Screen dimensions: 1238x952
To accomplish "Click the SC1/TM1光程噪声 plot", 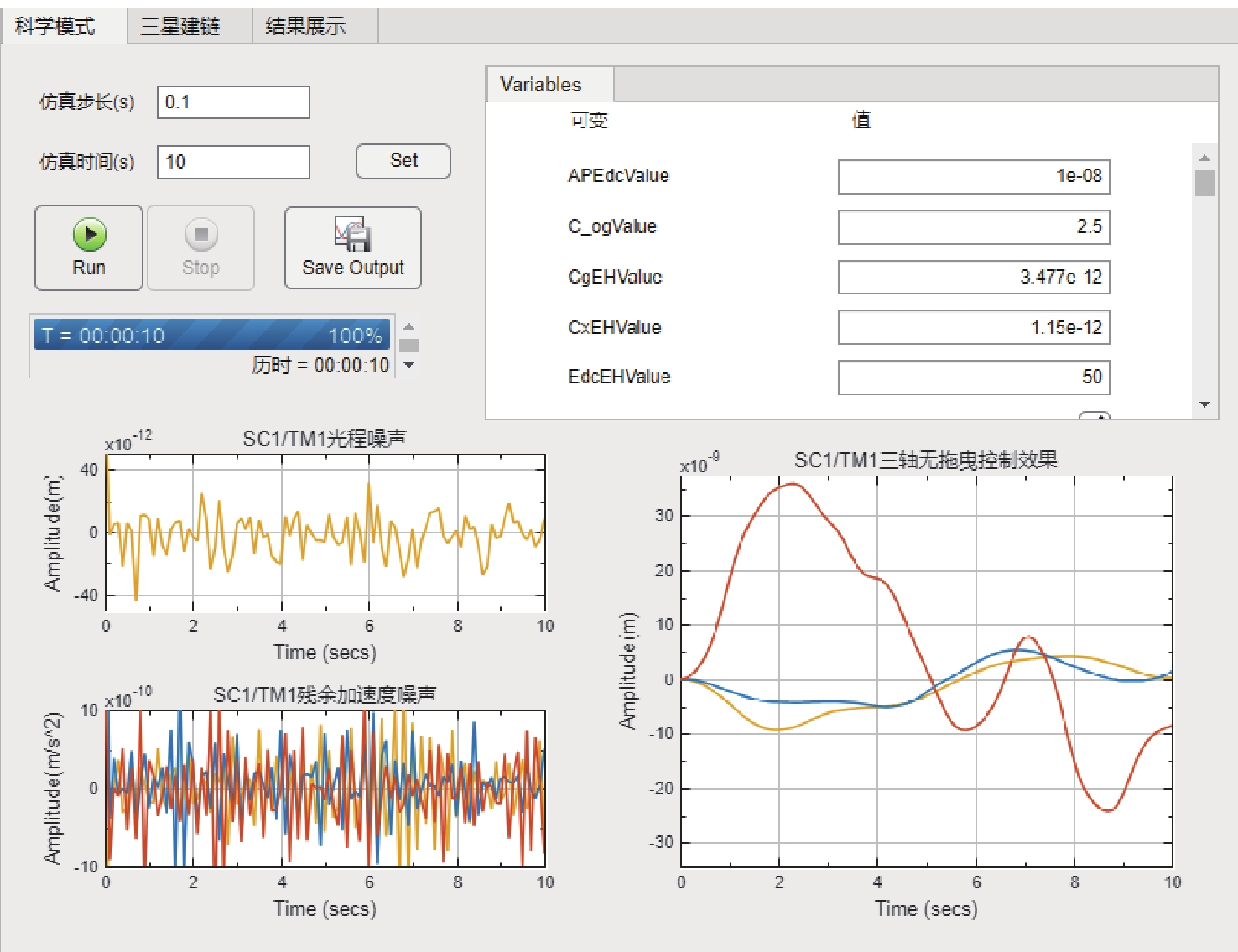I will click(325, 533).
